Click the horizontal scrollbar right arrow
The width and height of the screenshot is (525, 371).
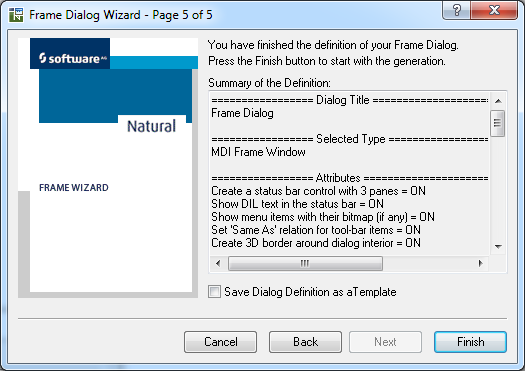480,263
